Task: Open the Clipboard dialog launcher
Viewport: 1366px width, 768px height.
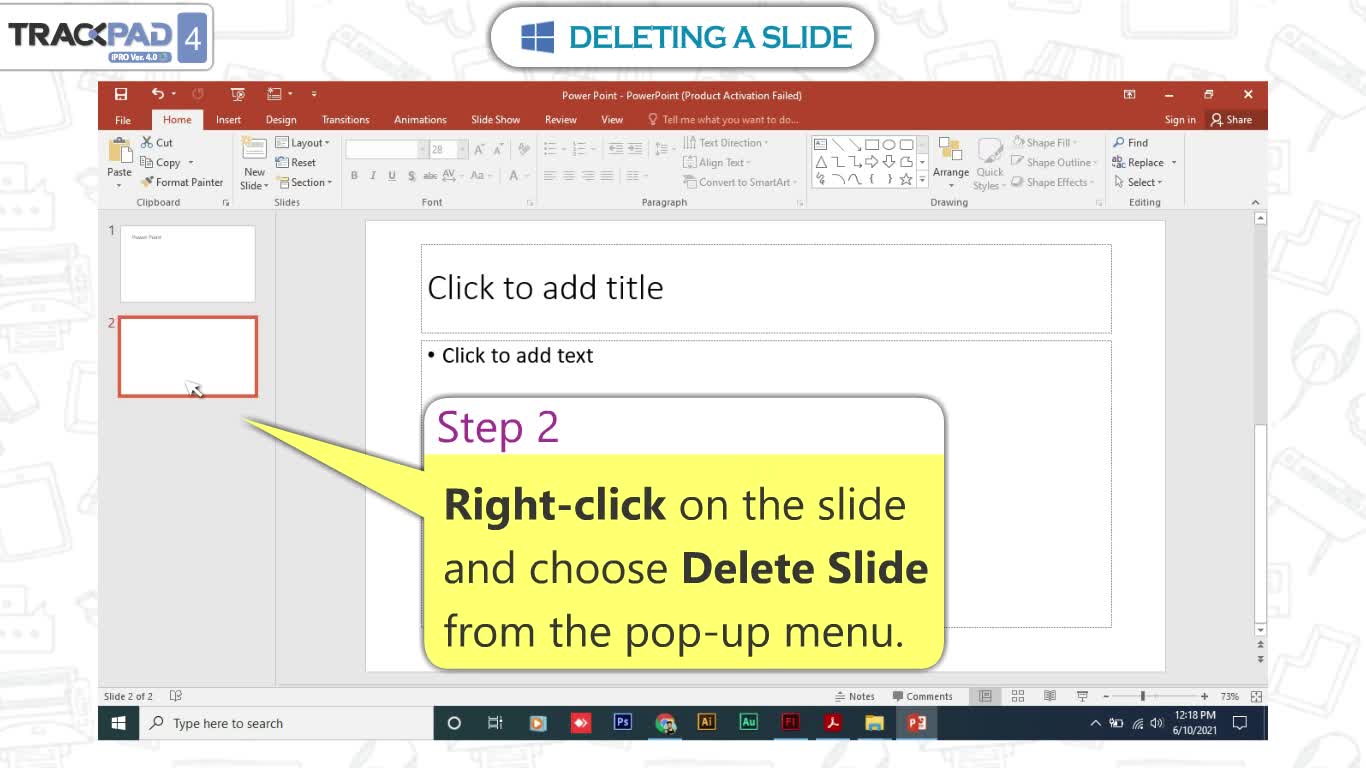Action: (x=226, y=203)
